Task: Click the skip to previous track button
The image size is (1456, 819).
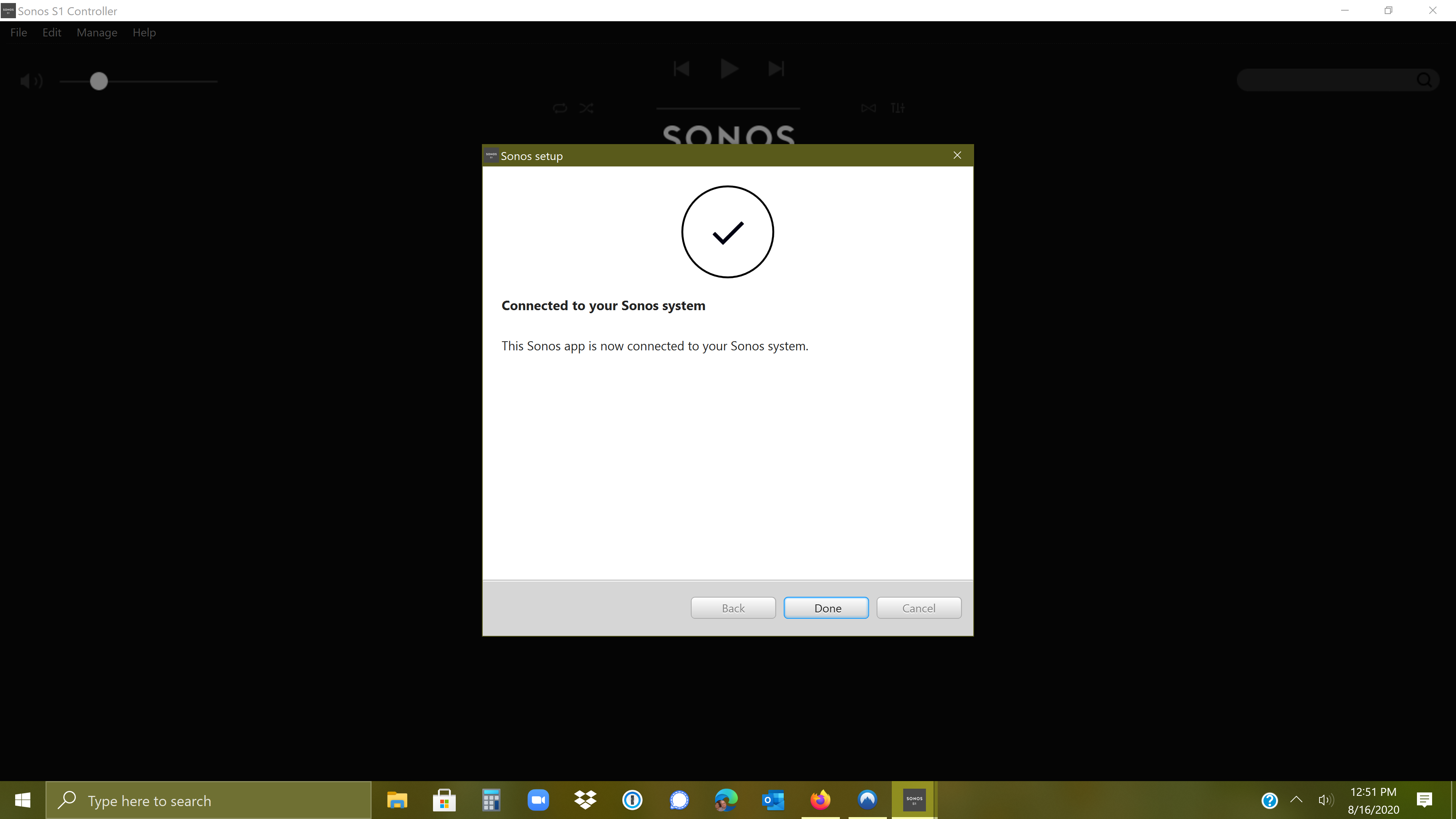Action: tap(681, 67)
